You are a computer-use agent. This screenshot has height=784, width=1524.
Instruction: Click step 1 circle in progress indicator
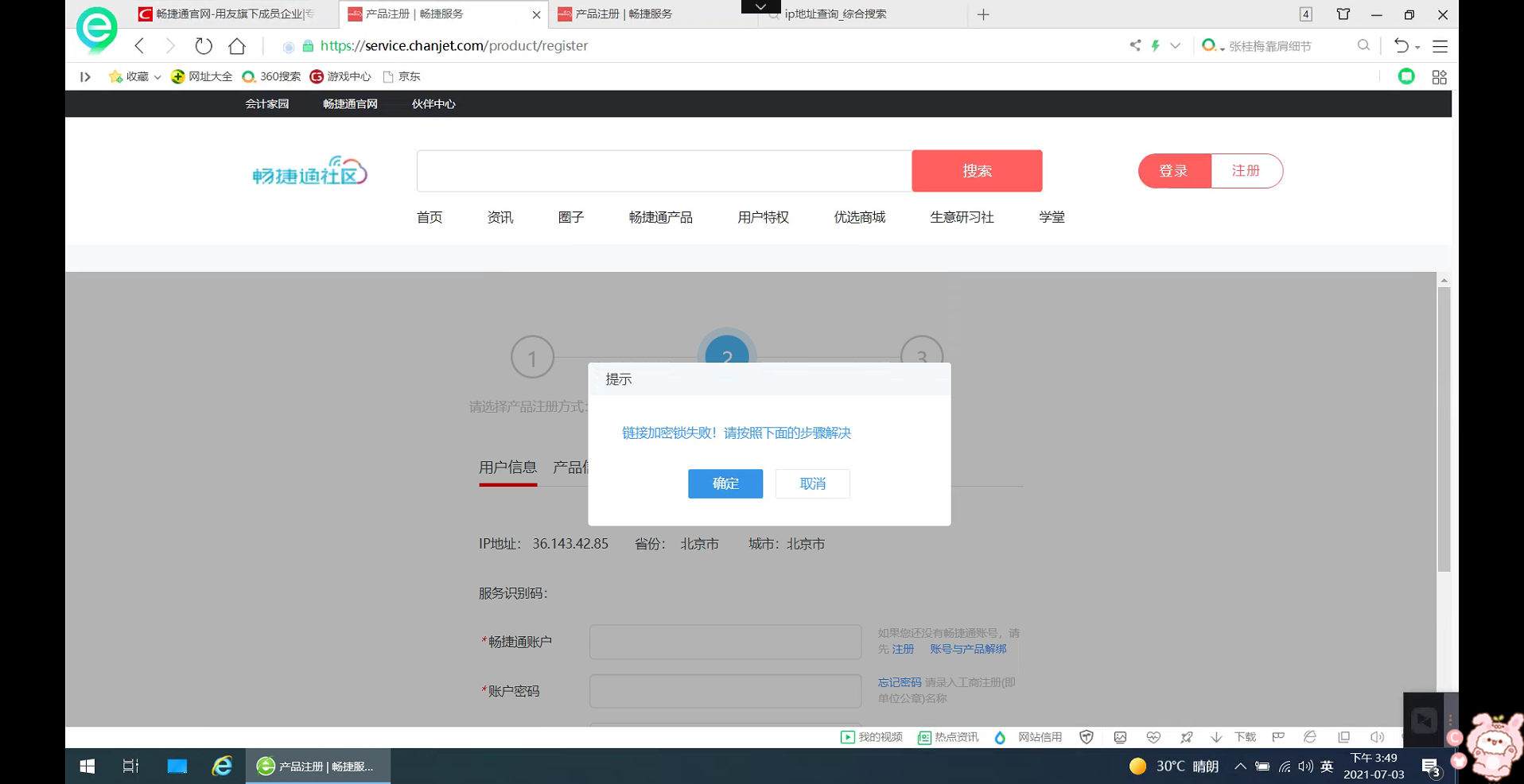[x=532, y=358]
